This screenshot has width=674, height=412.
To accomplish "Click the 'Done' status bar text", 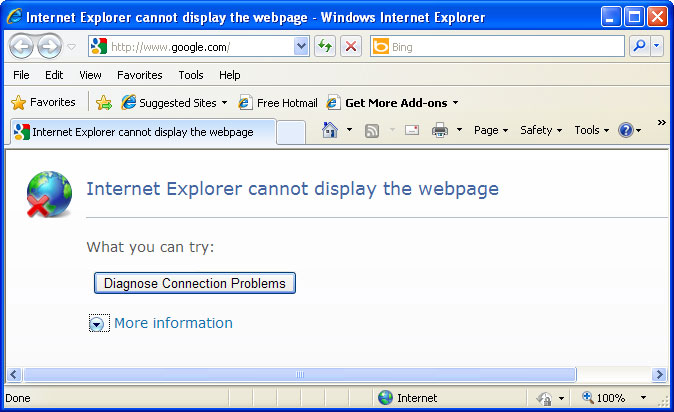I will pos(18,398).
